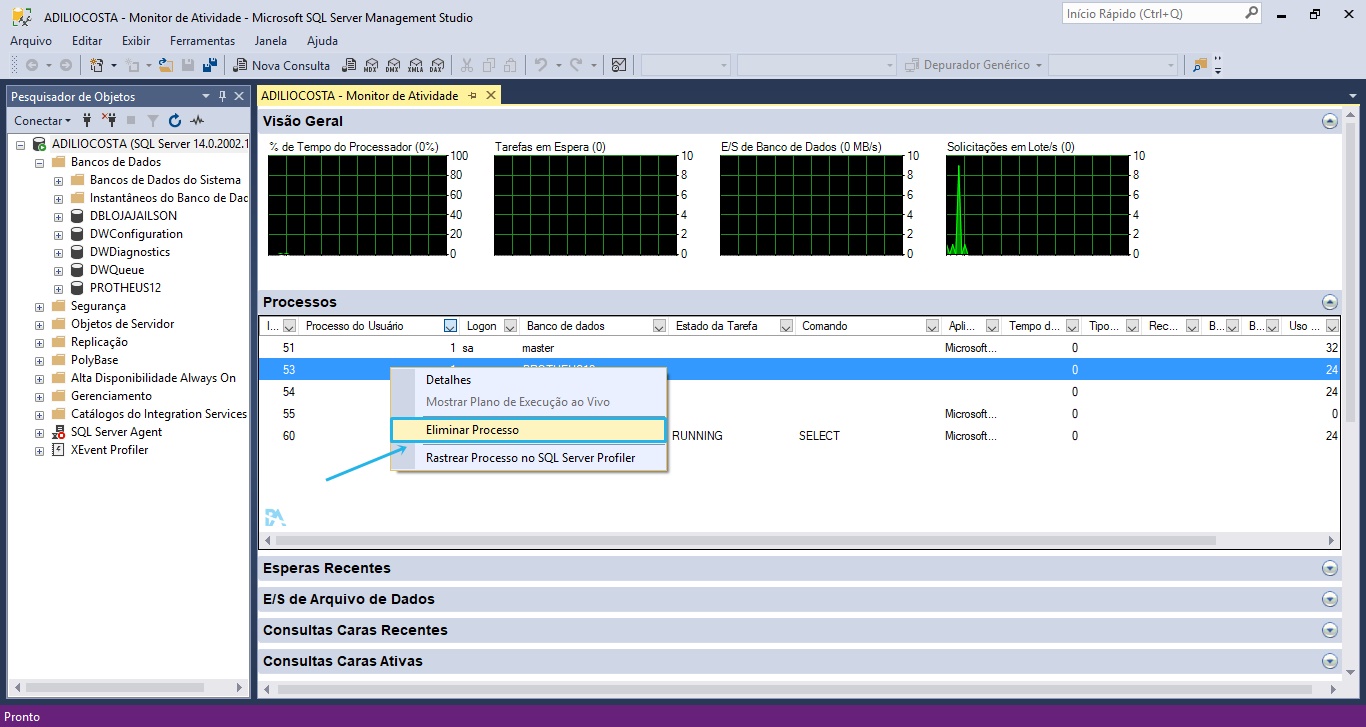Pin the Pesquisador de Objetos panel

(222, 96)
